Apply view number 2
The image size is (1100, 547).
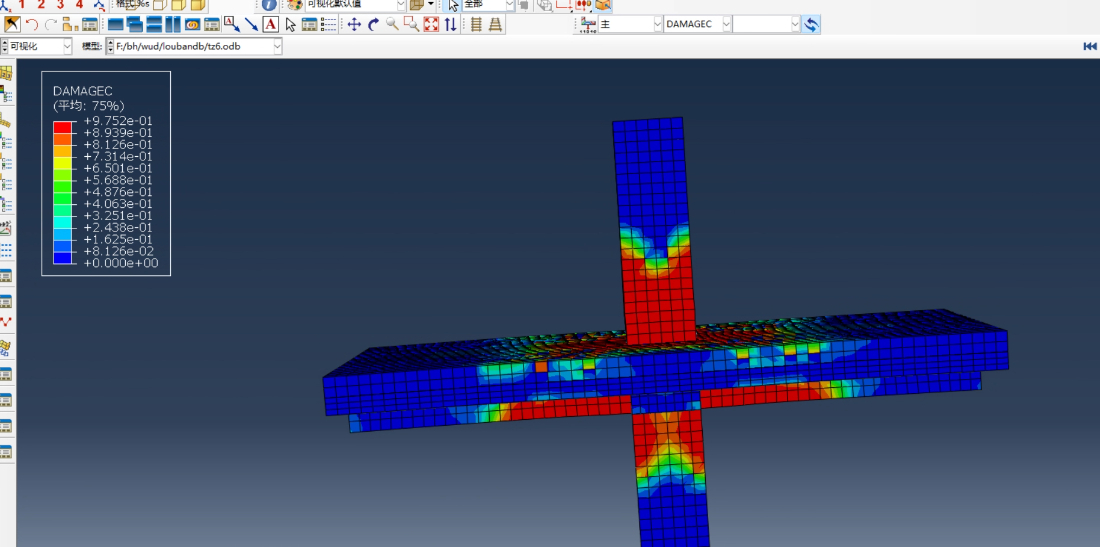[x=41, y=4]
